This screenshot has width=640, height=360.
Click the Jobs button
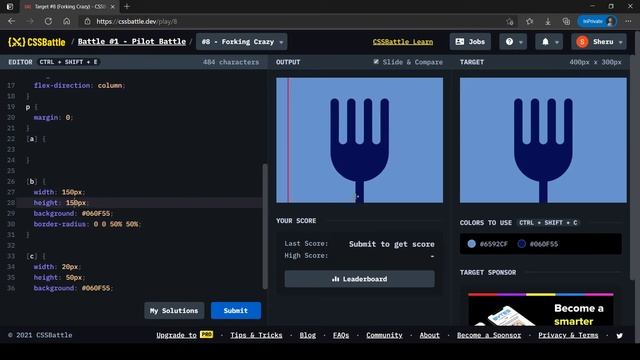pyautogui.click(x=470, y=42)
